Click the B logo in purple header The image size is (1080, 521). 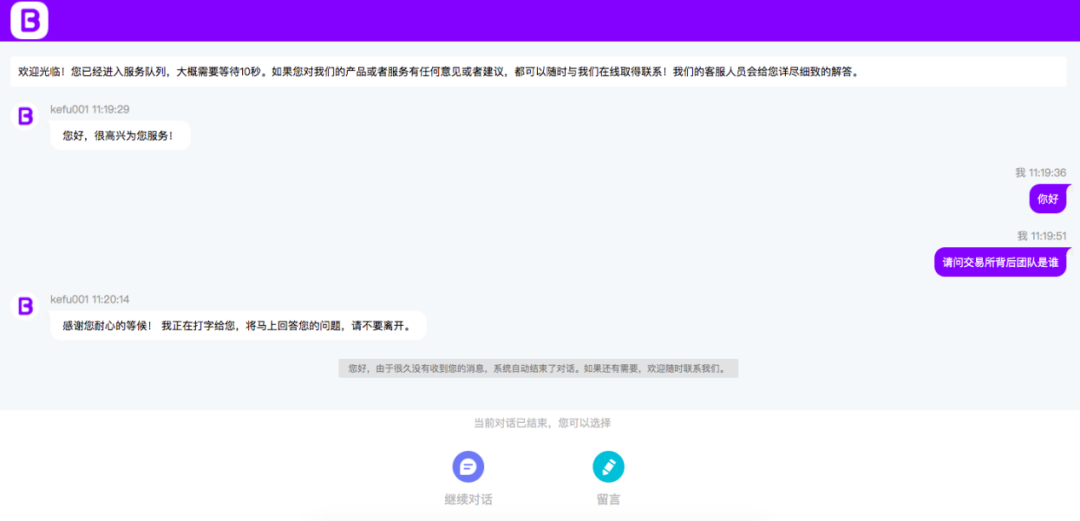click(x=29, y=21)
